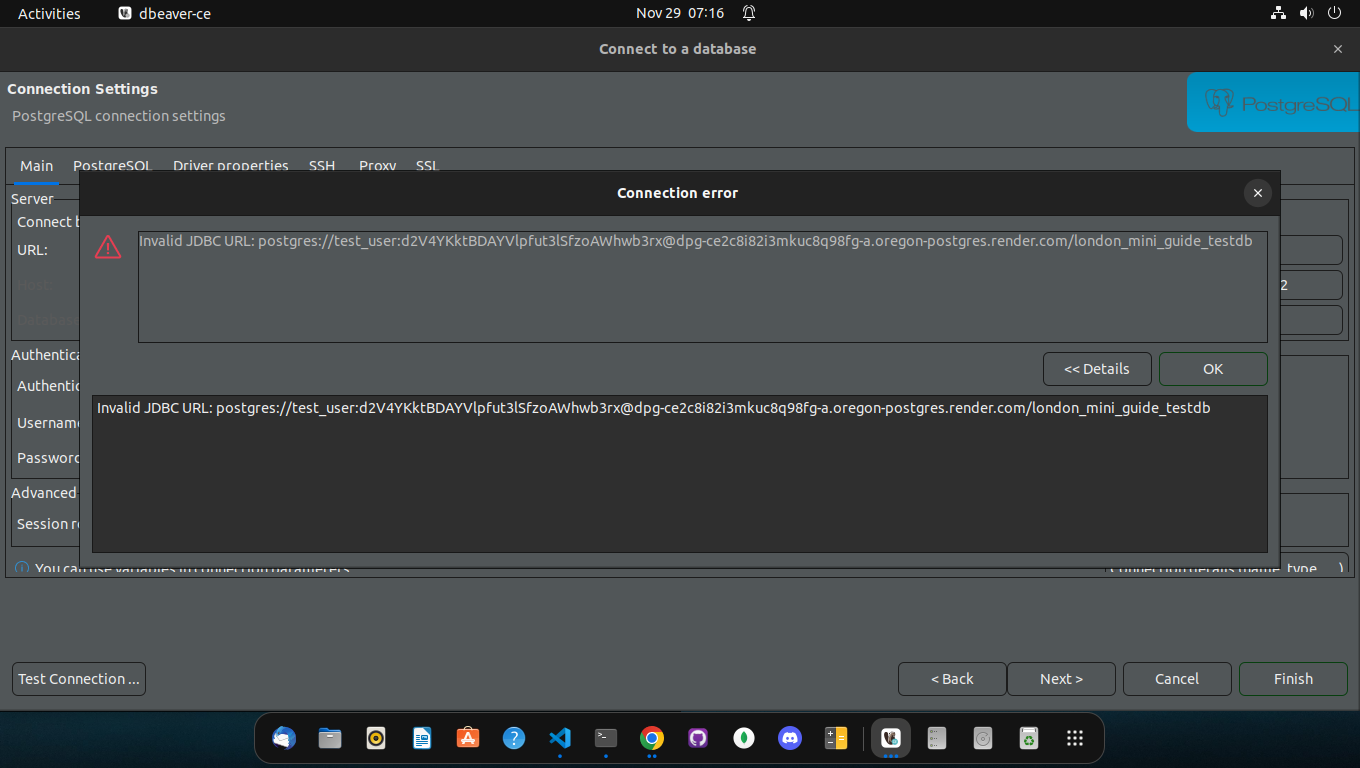Screen dimensions: 1360x768
Task: Launch Google Chrome from the dock
Action: click(652, 738)
